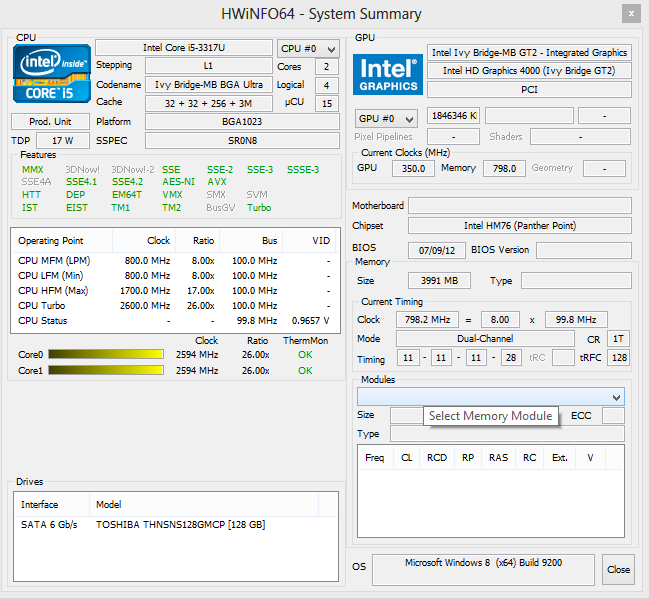The height and width of the screenshot is (599, 649).
Task: Click the greyed-out 3DNow! feature label
Action: [x=82, y=170]
